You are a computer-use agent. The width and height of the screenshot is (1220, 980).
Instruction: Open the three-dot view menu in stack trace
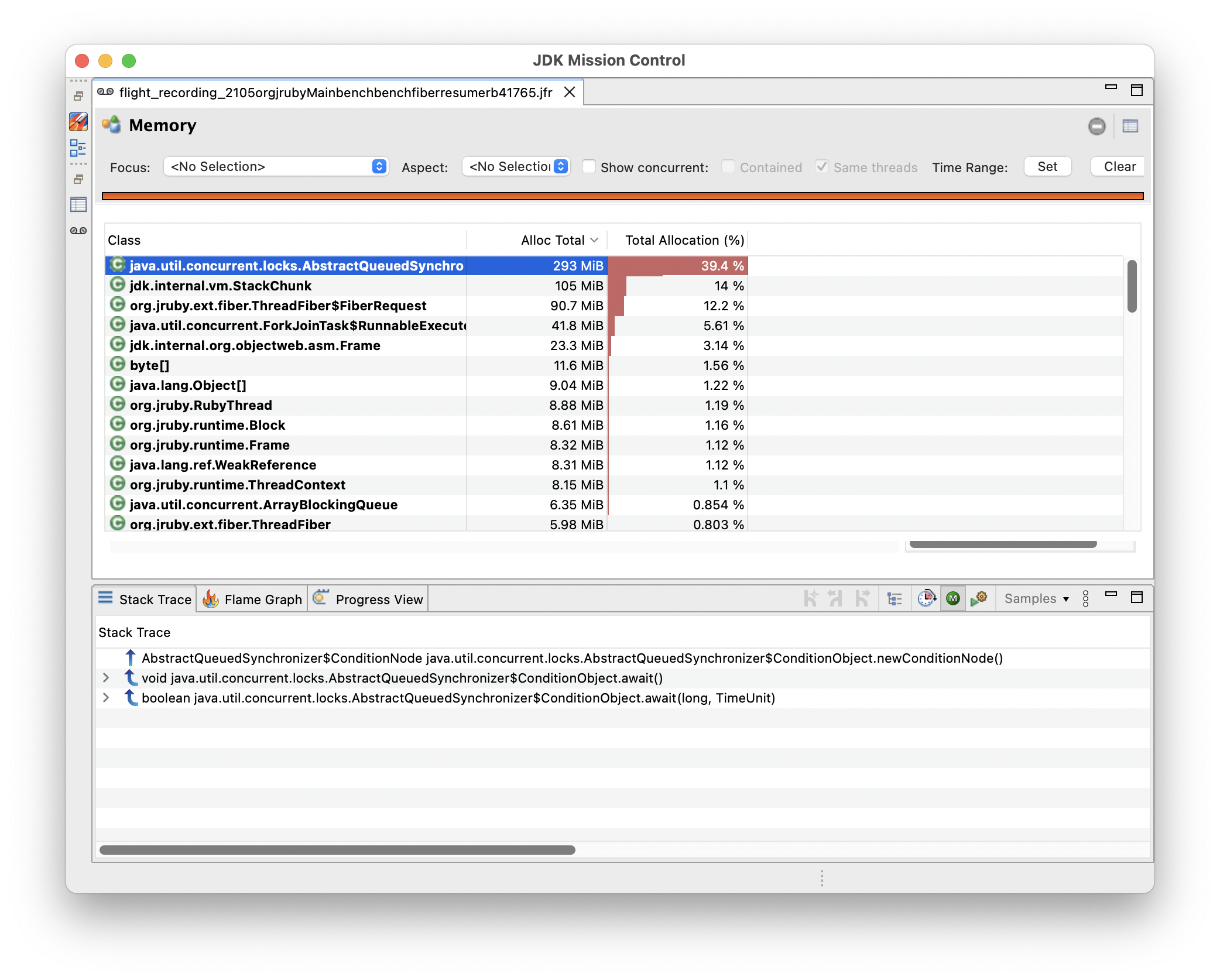(x=1085, y=598)
